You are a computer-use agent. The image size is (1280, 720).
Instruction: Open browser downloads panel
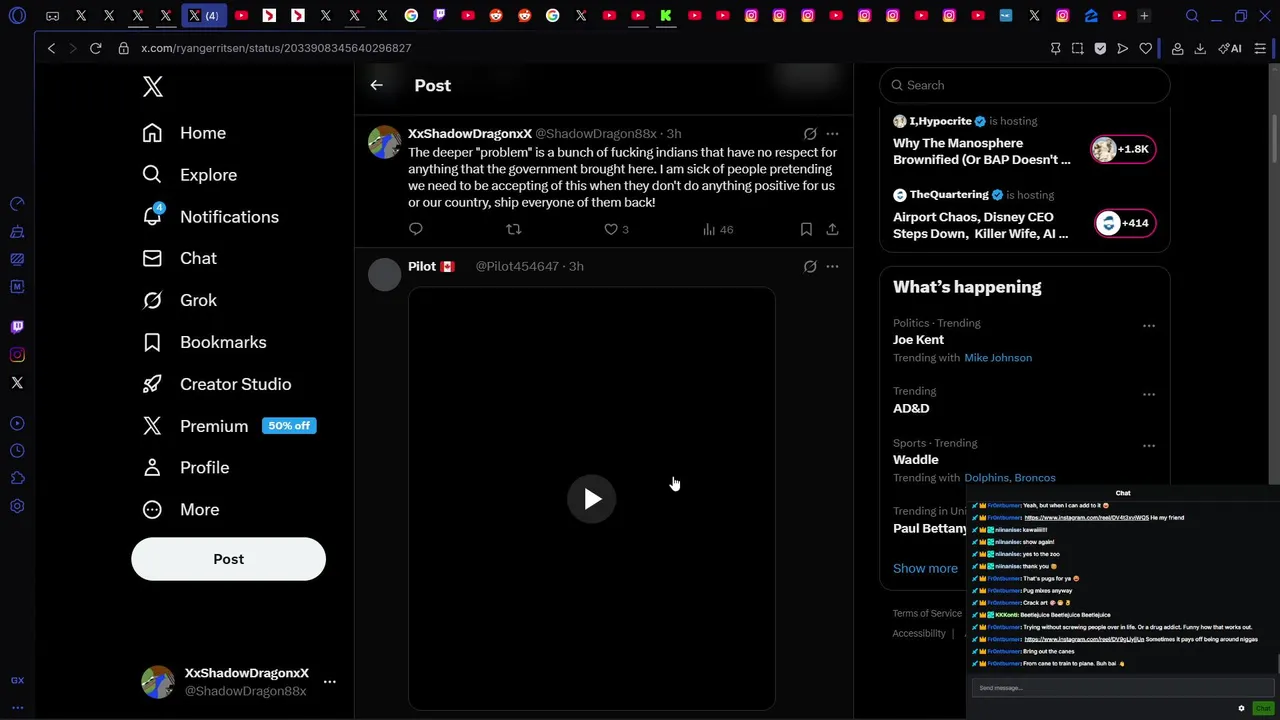1200,48
